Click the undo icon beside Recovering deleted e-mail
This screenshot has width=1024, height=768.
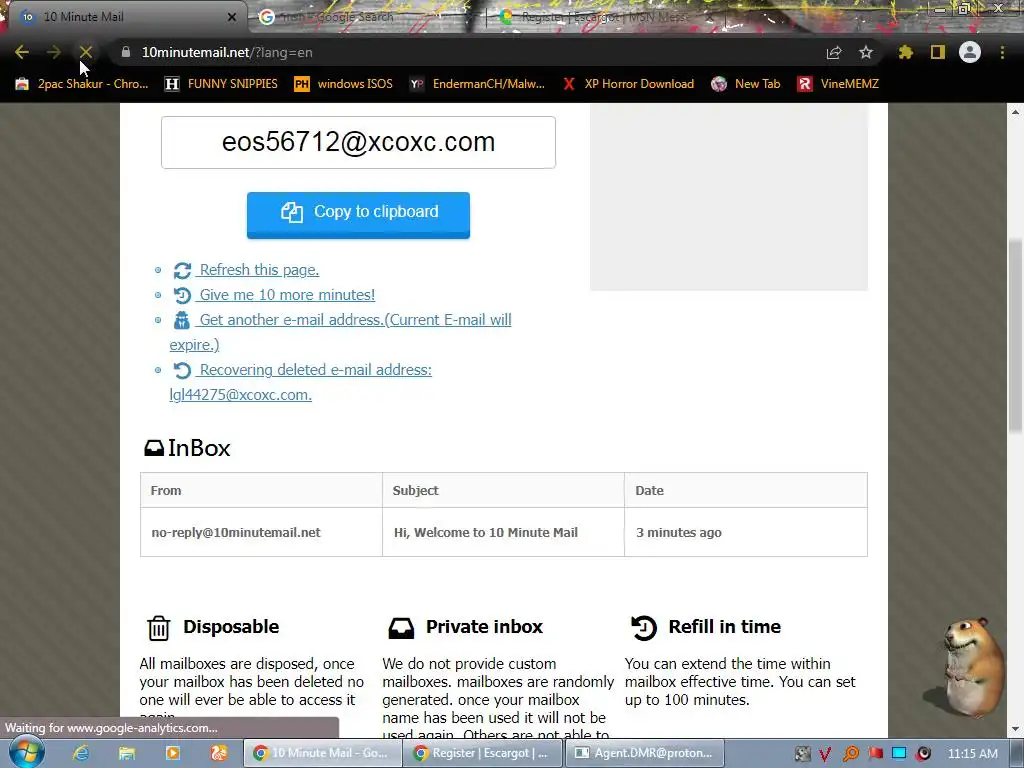pos(182,370)
